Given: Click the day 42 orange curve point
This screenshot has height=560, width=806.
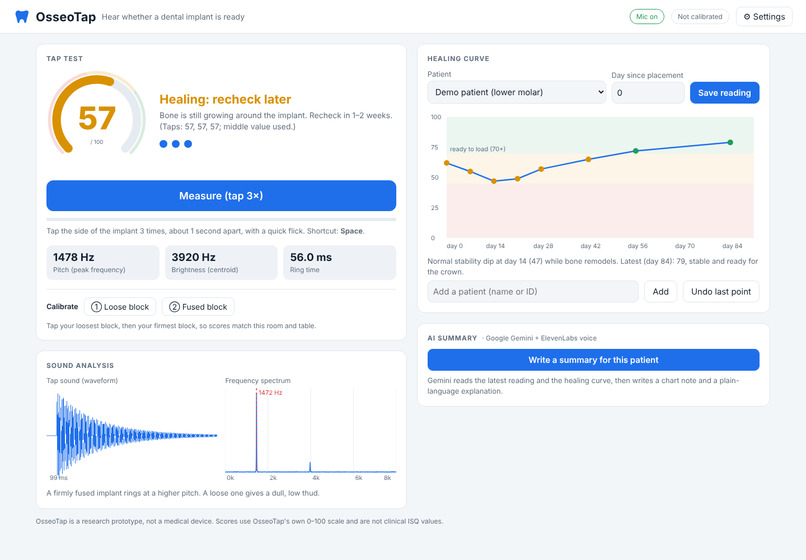Looking at the screenshot, I should (x=589, y=159).
